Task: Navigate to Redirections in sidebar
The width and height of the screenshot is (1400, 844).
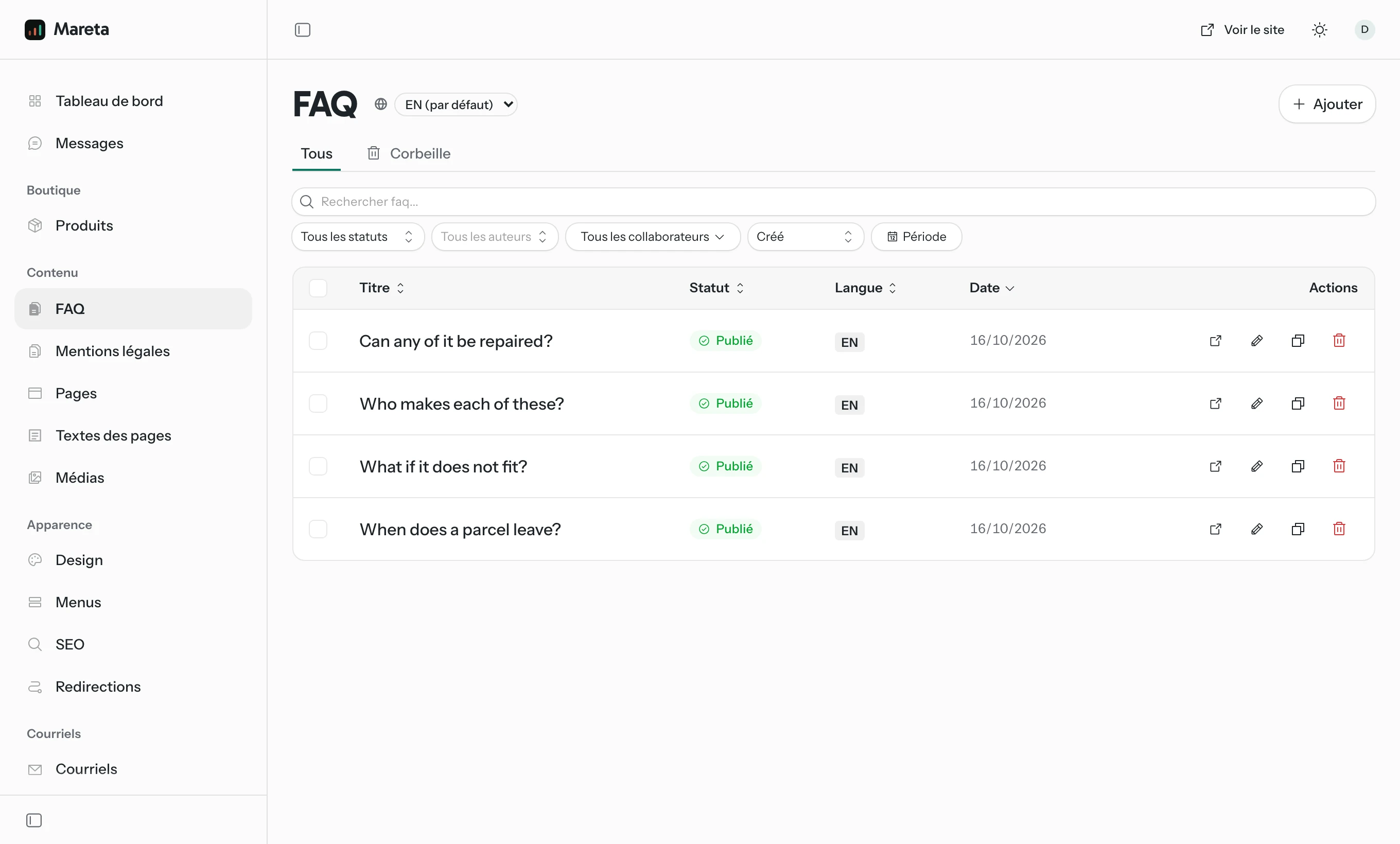Action: pyautogui.click(x=133, y=687)
